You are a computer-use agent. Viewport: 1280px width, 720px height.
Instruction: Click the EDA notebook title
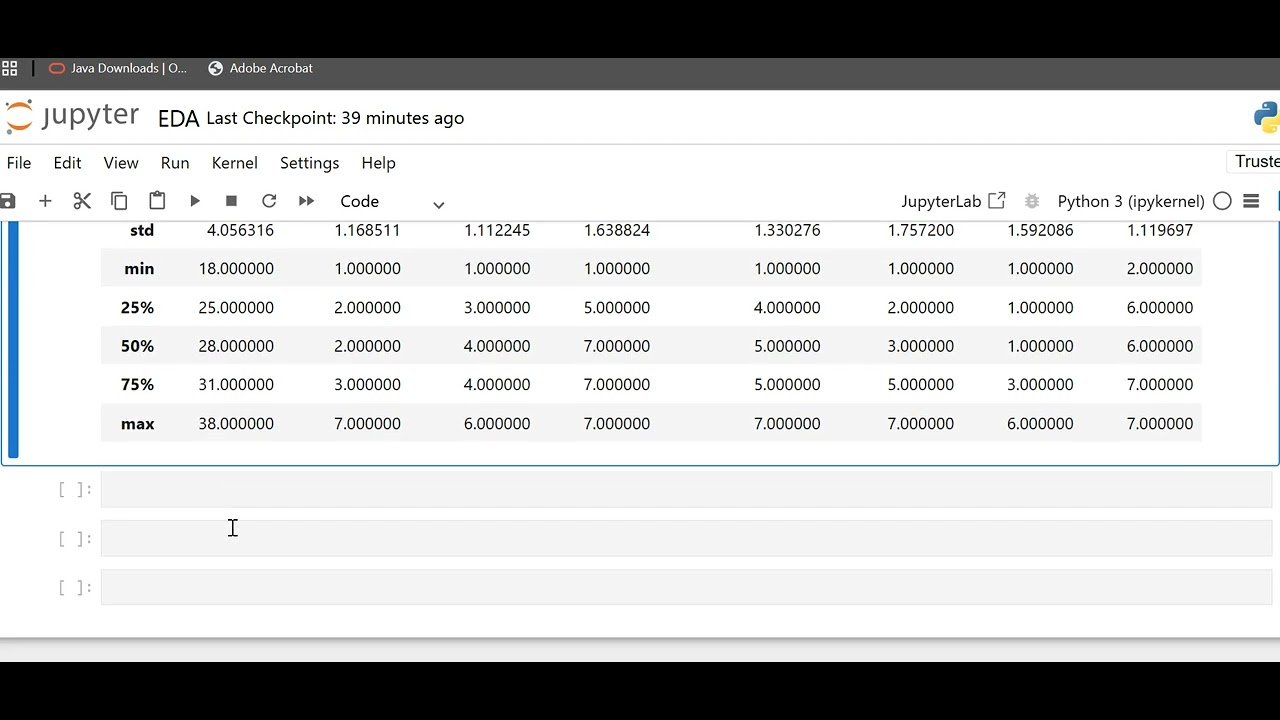tap(179, 118)
